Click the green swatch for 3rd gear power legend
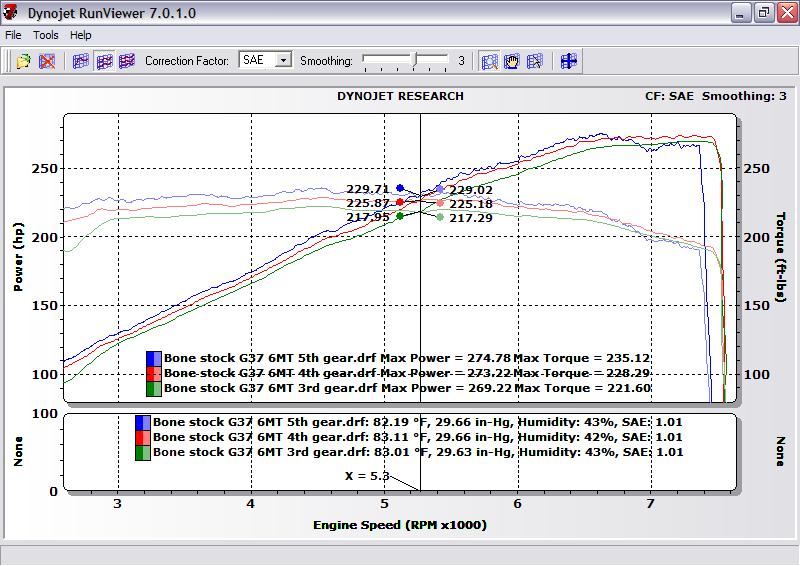The image size is (800, 566). pyautogui.click(x=154, y=389)
